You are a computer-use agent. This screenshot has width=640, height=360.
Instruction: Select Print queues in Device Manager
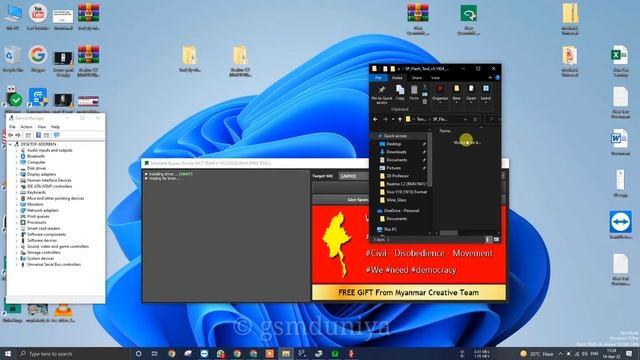coord(38,216)
